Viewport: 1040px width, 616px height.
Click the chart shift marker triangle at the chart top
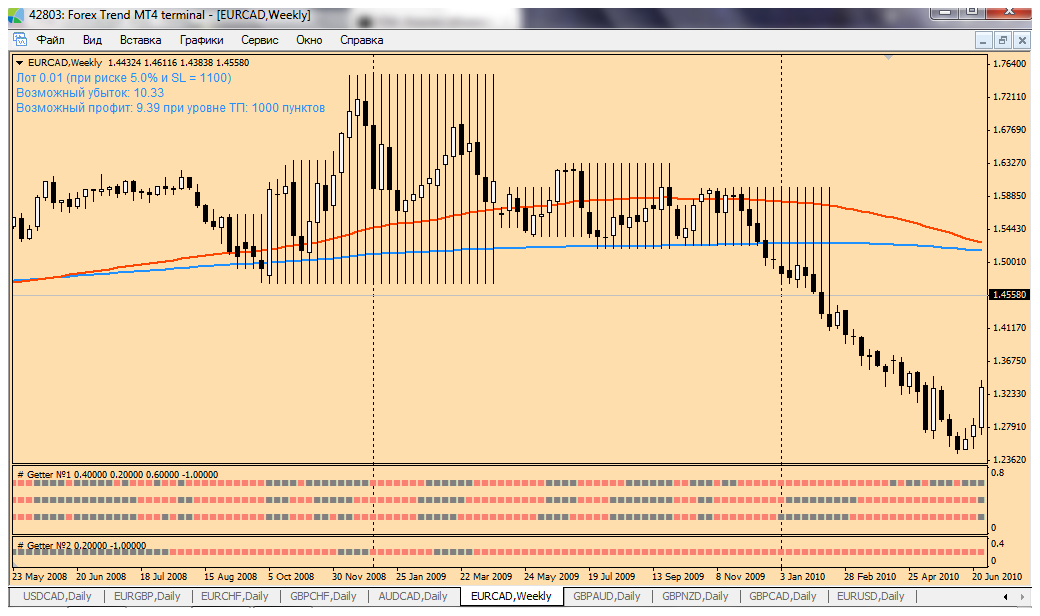888,58
